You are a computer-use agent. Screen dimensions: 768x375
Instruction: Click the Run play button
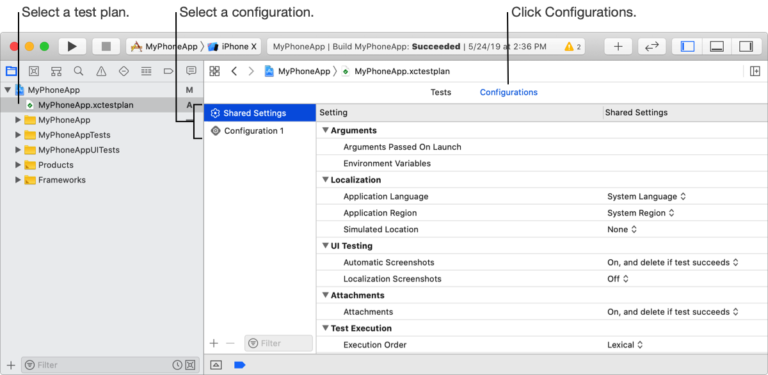point(72,47)
